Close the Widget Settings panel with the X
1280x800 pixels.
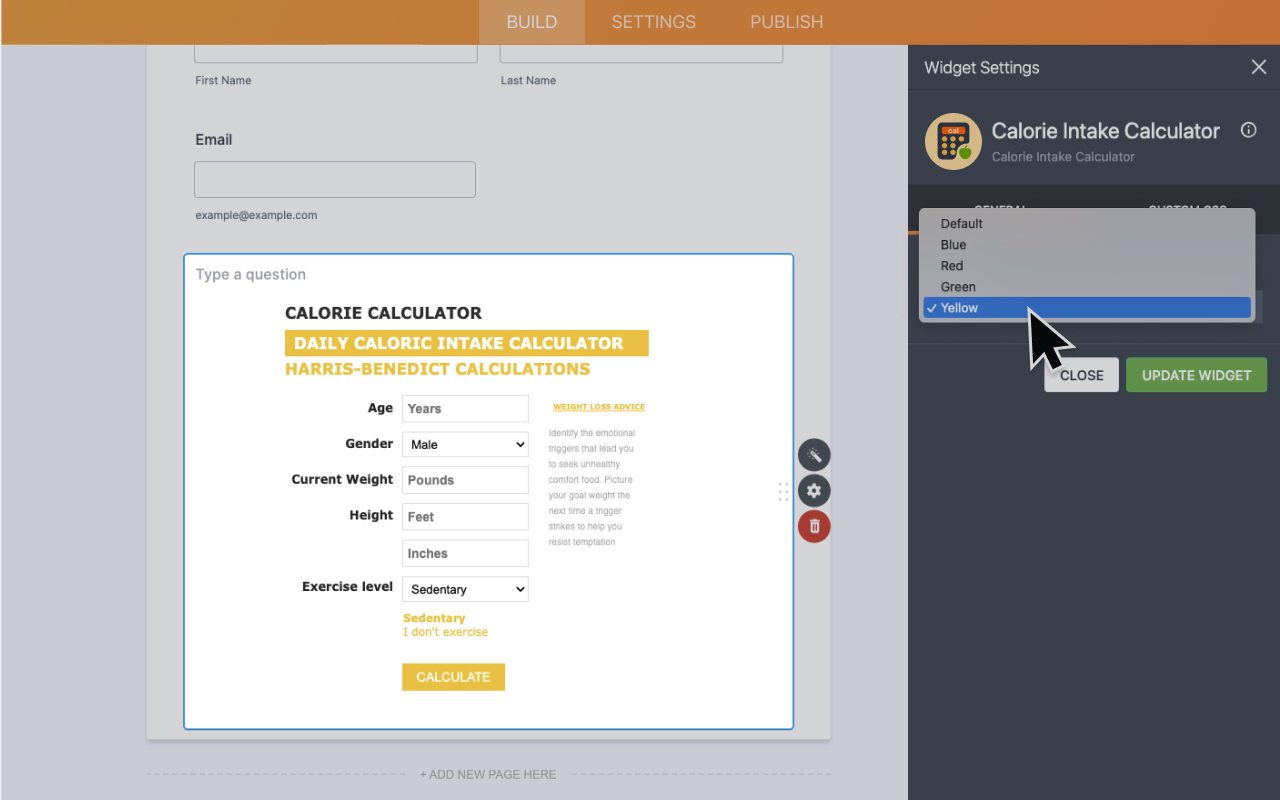point(1258,67)
